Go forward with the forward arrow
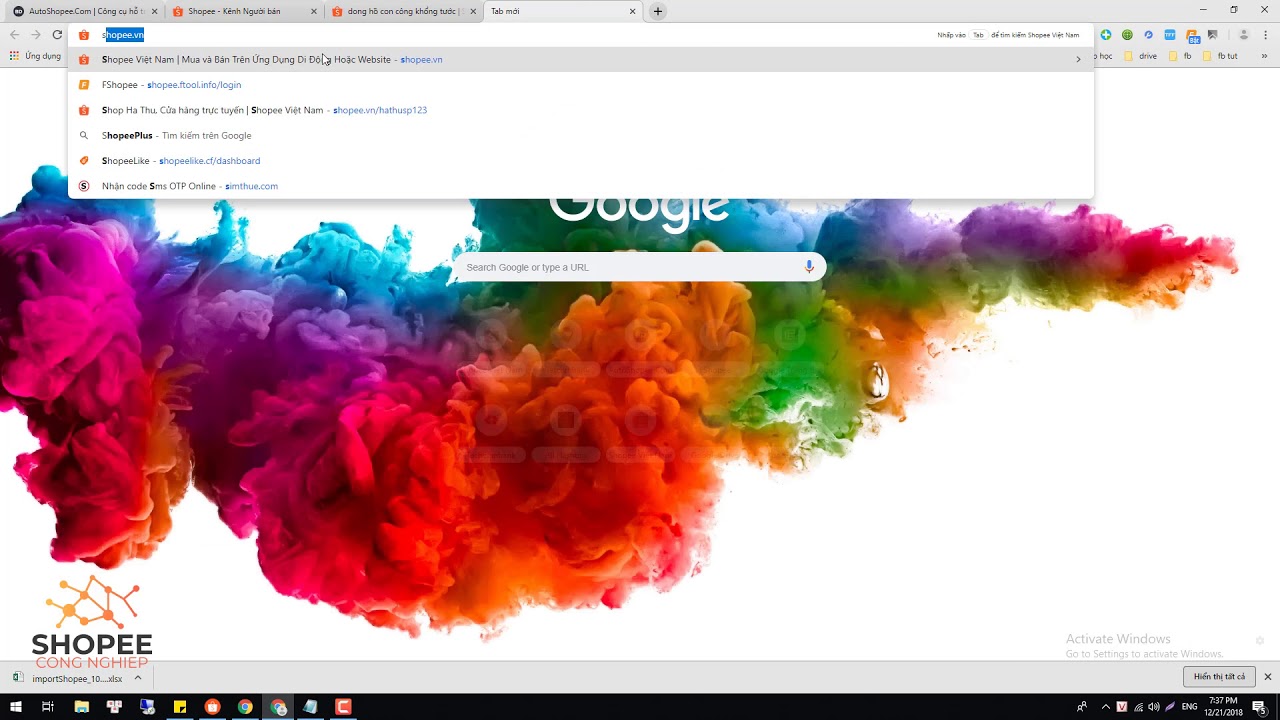 point(36,35)
